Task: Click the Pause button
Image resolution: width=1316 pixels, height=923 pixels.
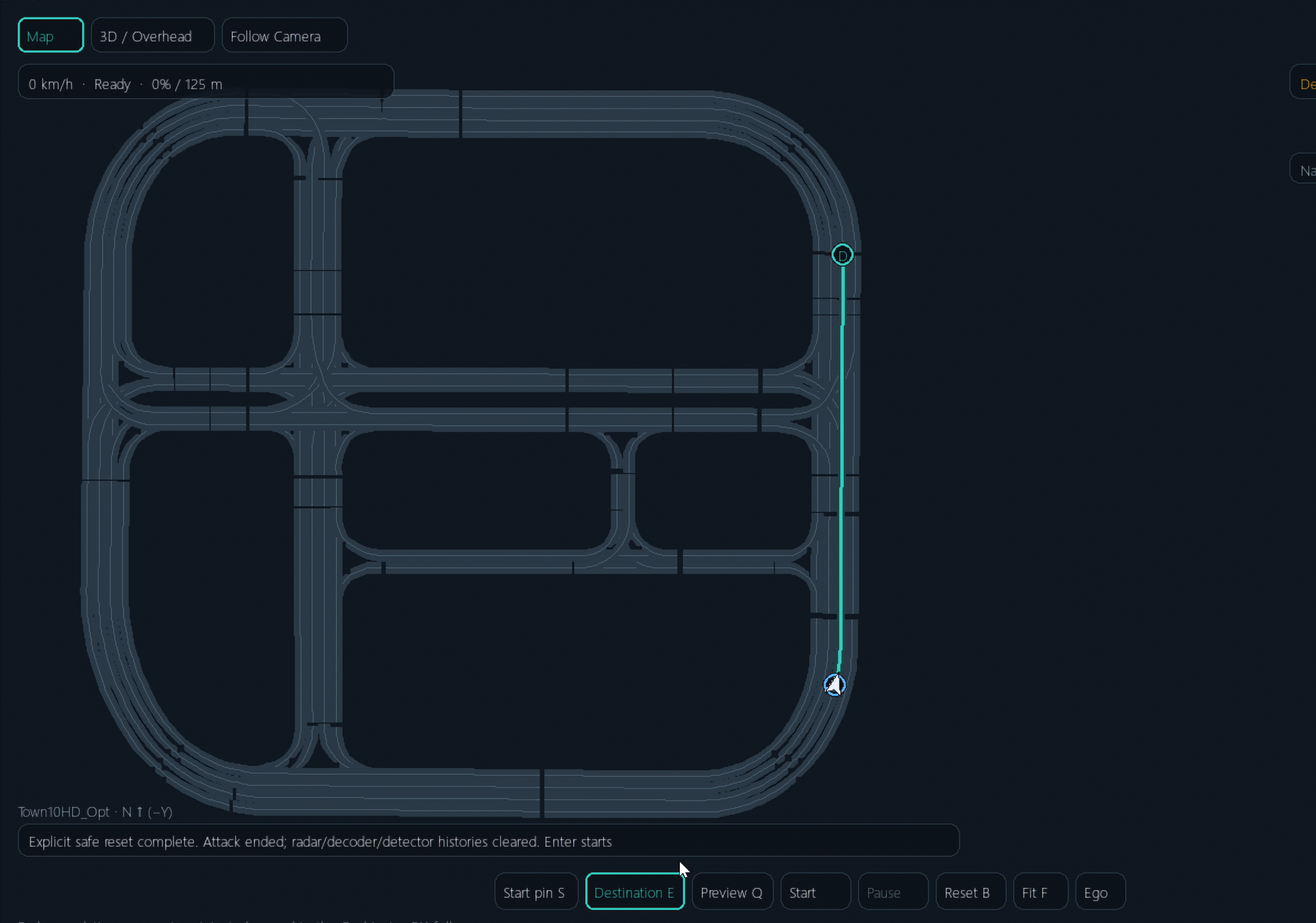Action: pyautogui.click(x=893, y=892)
